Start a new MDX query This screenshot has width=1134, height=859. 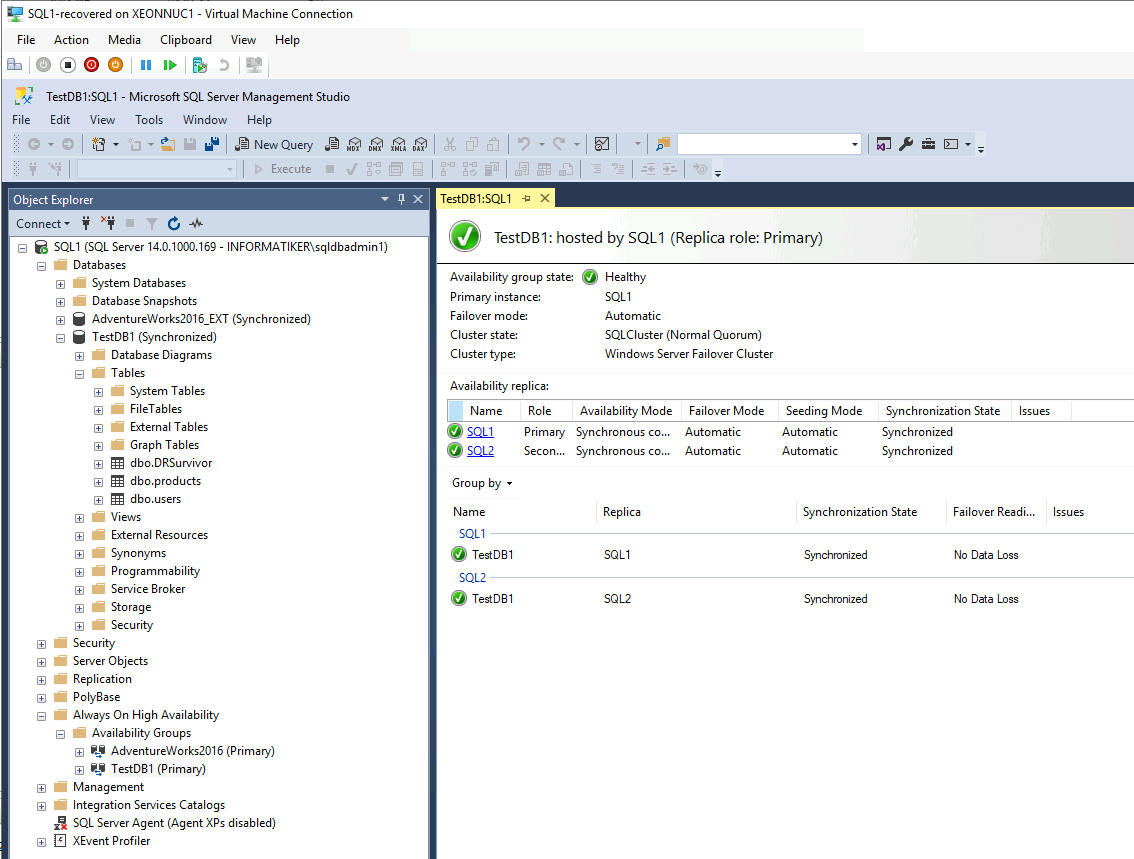(354, 145)
